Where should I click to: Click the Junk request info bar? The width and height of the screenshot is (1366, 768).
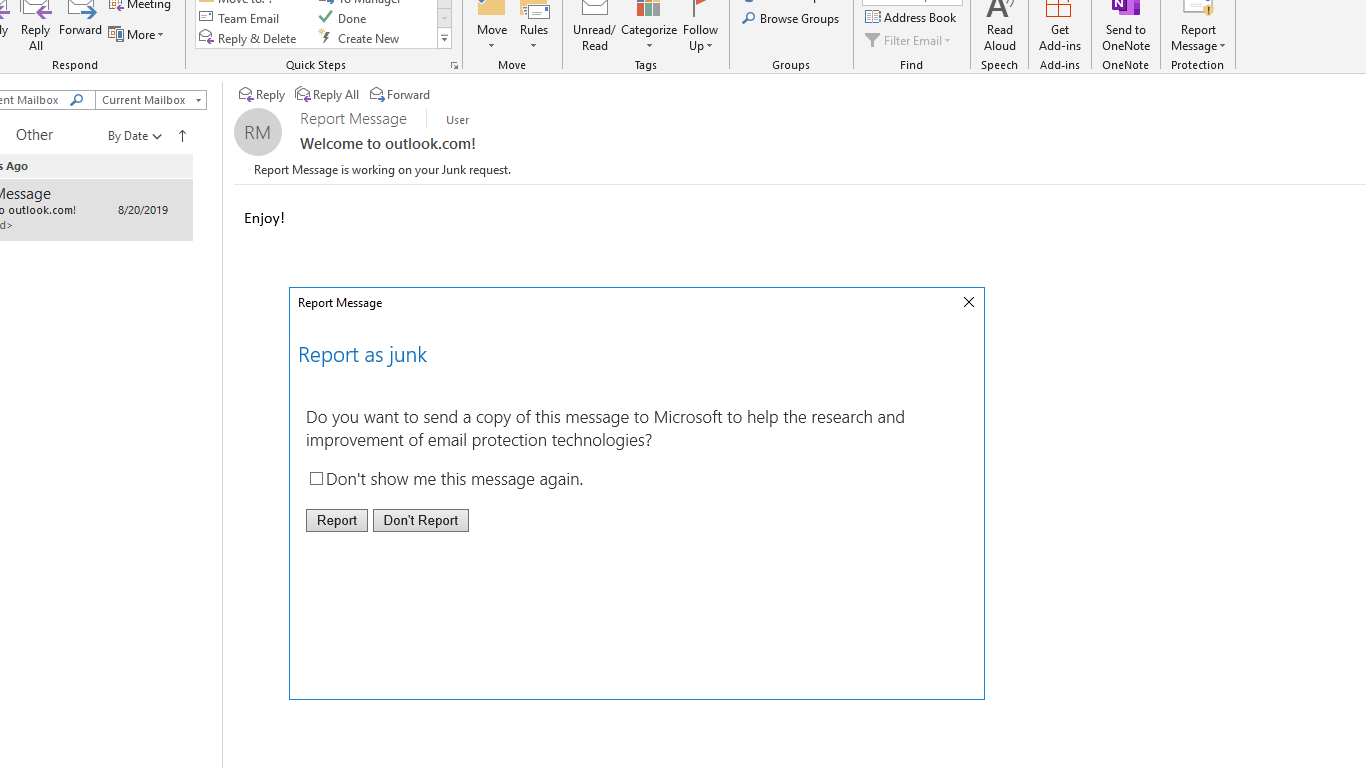[x=382, y=170]
